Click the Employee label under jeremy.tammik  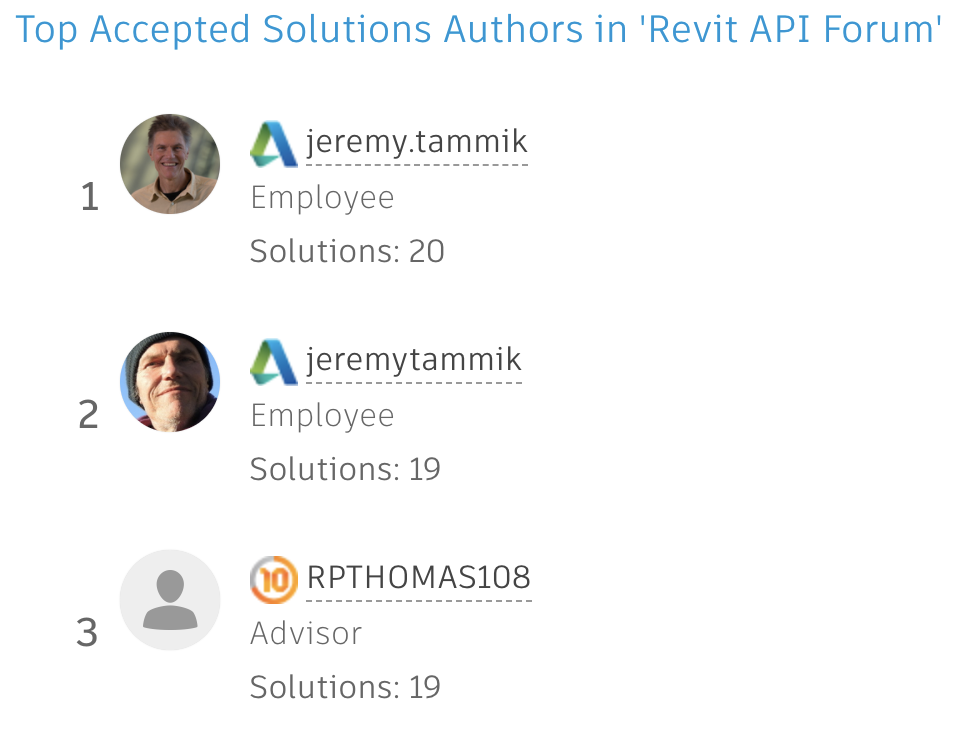tap(322, 198)
